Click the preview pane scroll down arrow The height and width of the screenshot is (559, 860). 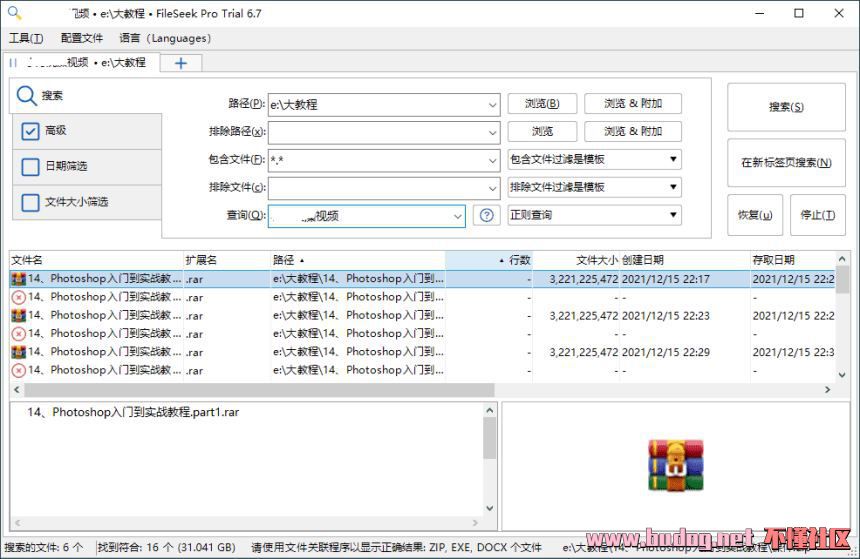click(x=490, y=509)
